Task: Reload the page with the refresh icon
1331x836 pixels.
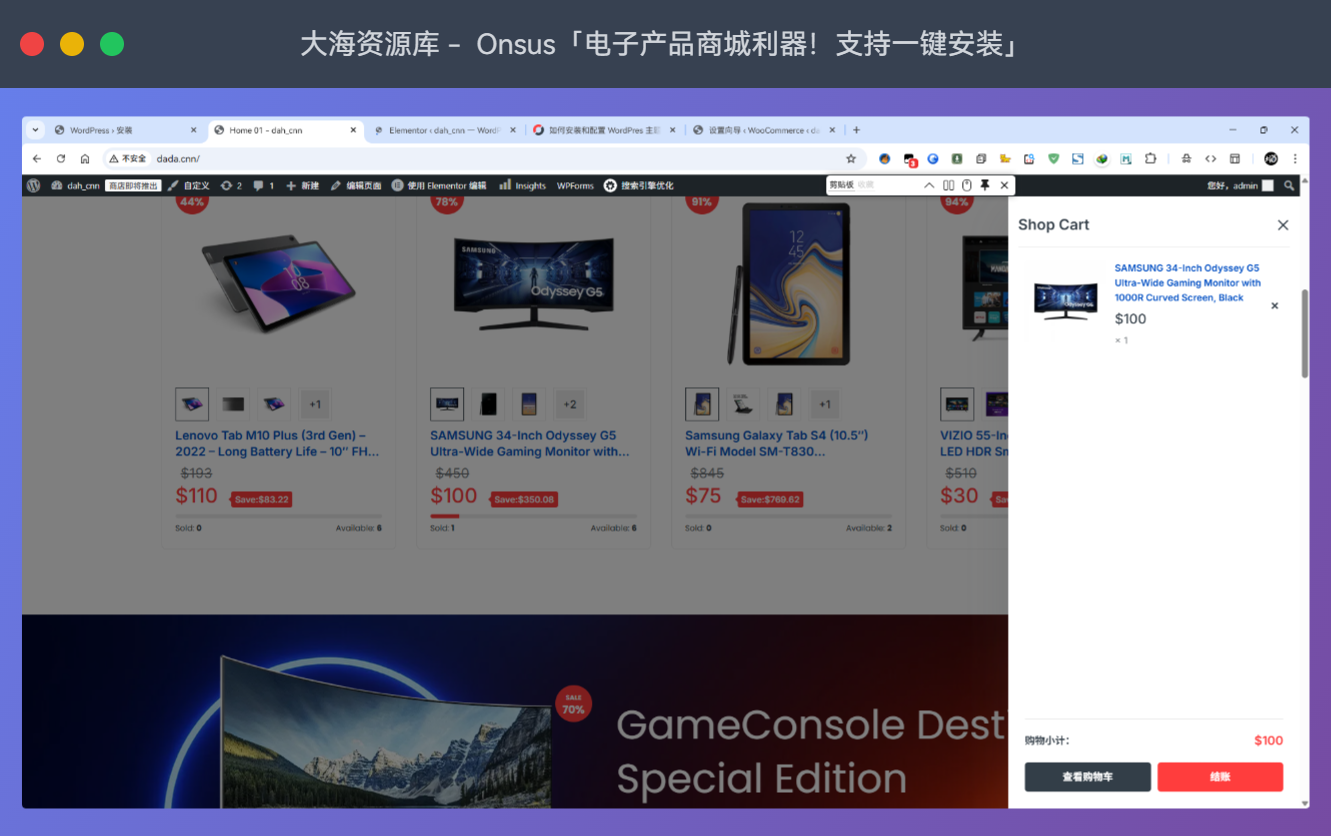Action: (x=61, y=158)
